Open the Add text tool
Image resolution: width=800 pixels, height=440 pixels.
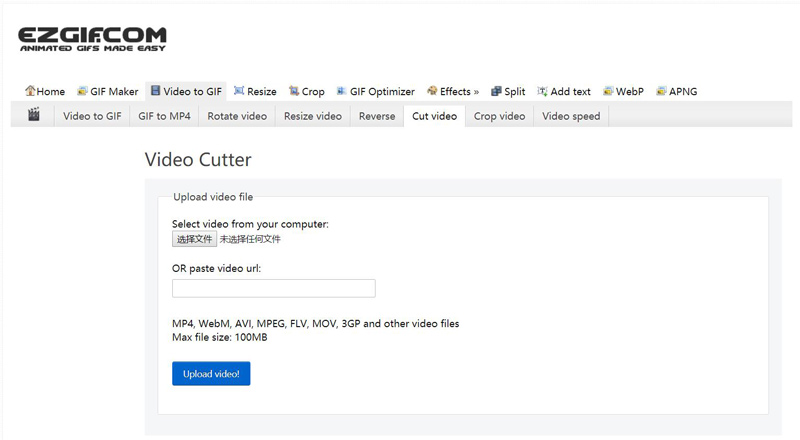coord(564,91)
